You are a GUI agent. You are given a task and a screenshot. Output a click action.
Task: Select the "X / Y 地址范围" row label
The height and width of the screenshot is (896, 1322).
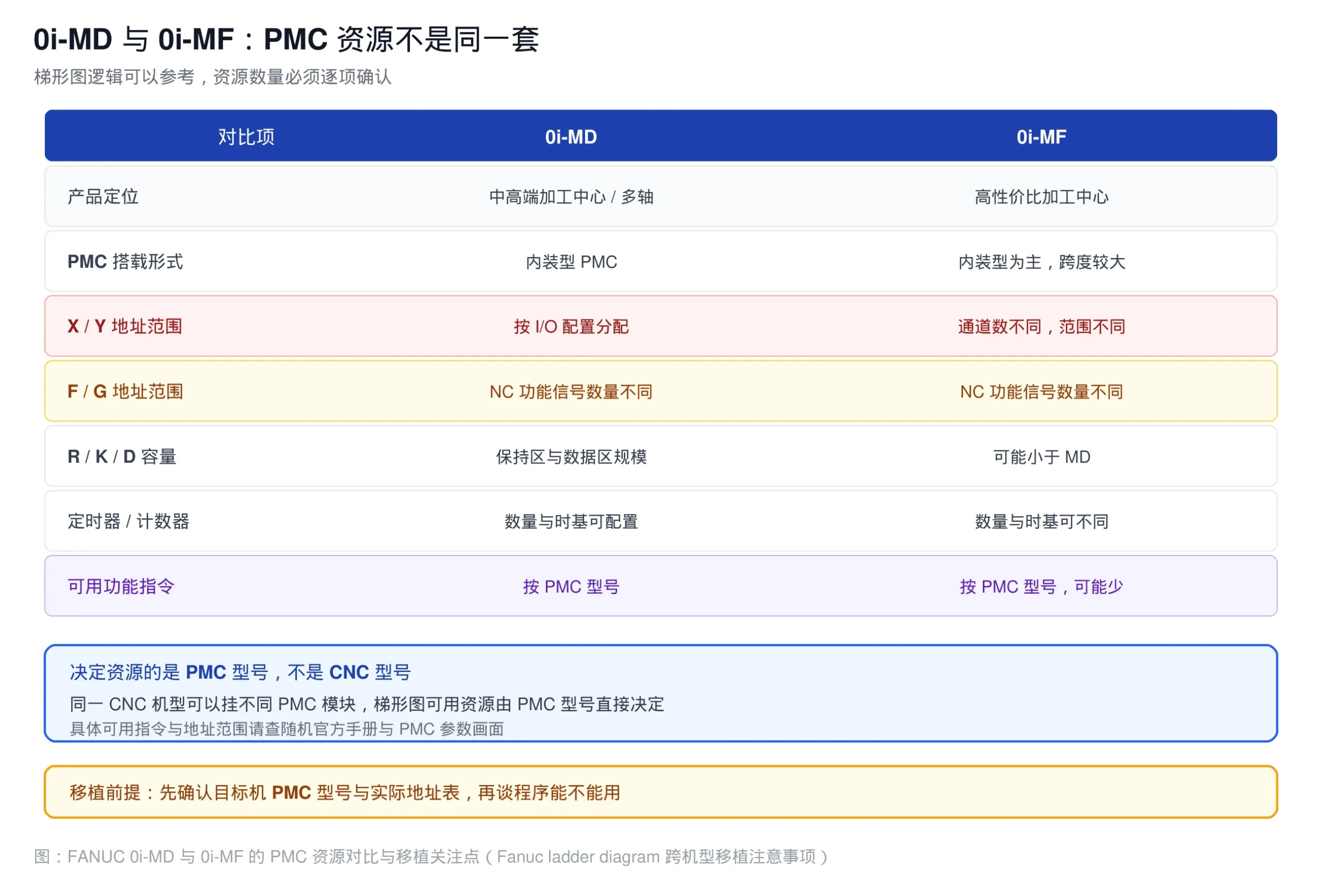pos(124,326)
